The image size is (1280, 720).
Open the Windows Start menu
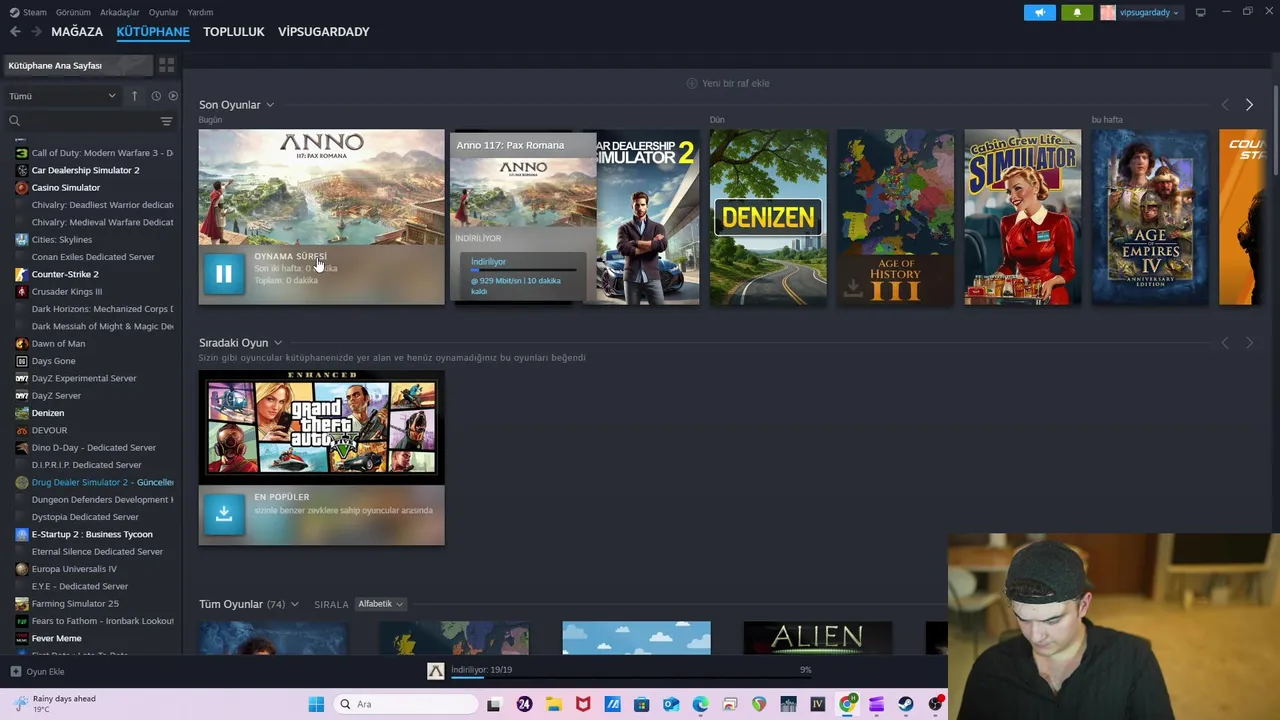(316, 704)
